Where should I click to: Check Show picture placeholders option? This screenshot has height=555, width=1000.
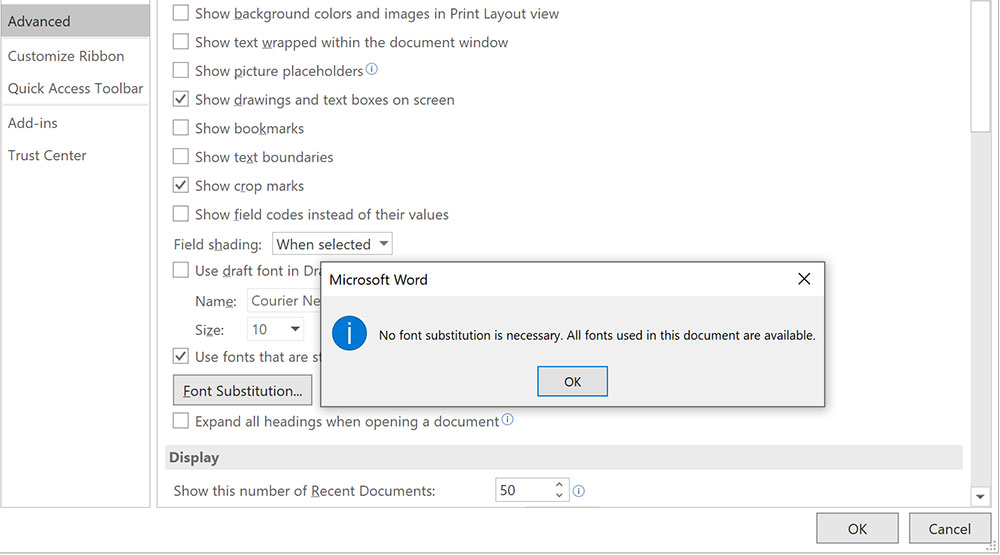(181, 70)
